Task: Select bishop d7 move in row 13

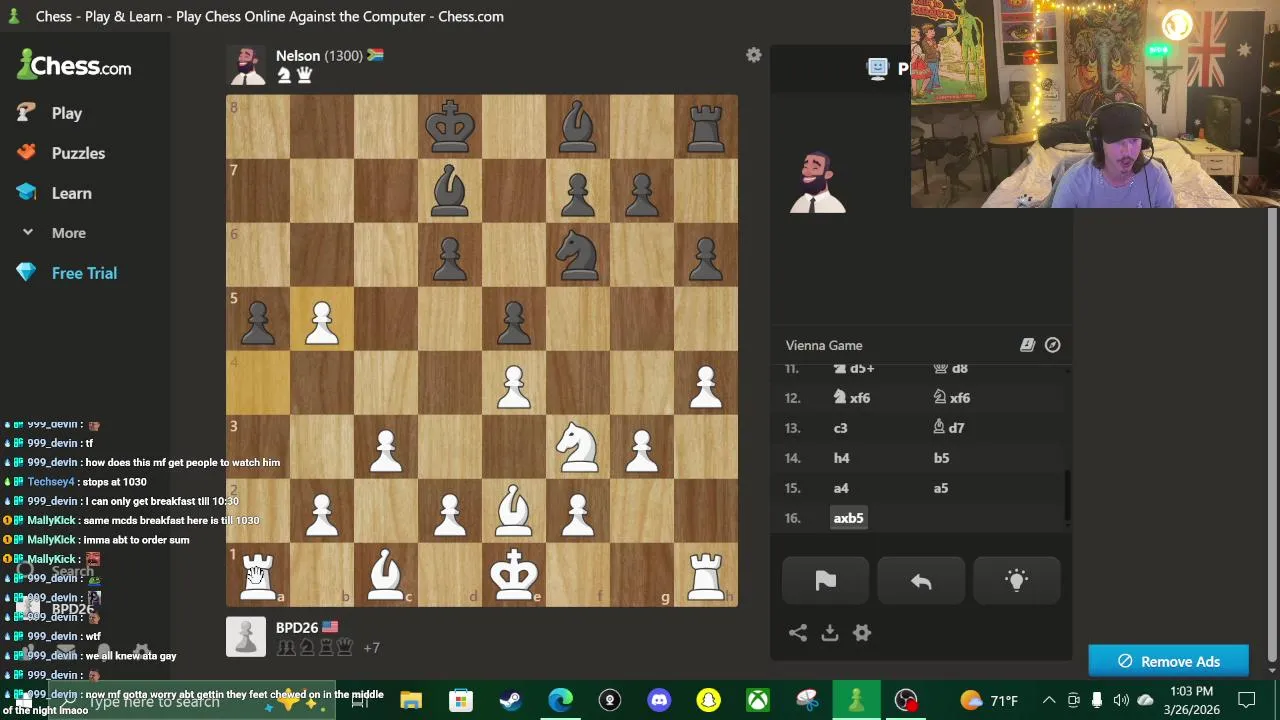Action: [949, 428]
